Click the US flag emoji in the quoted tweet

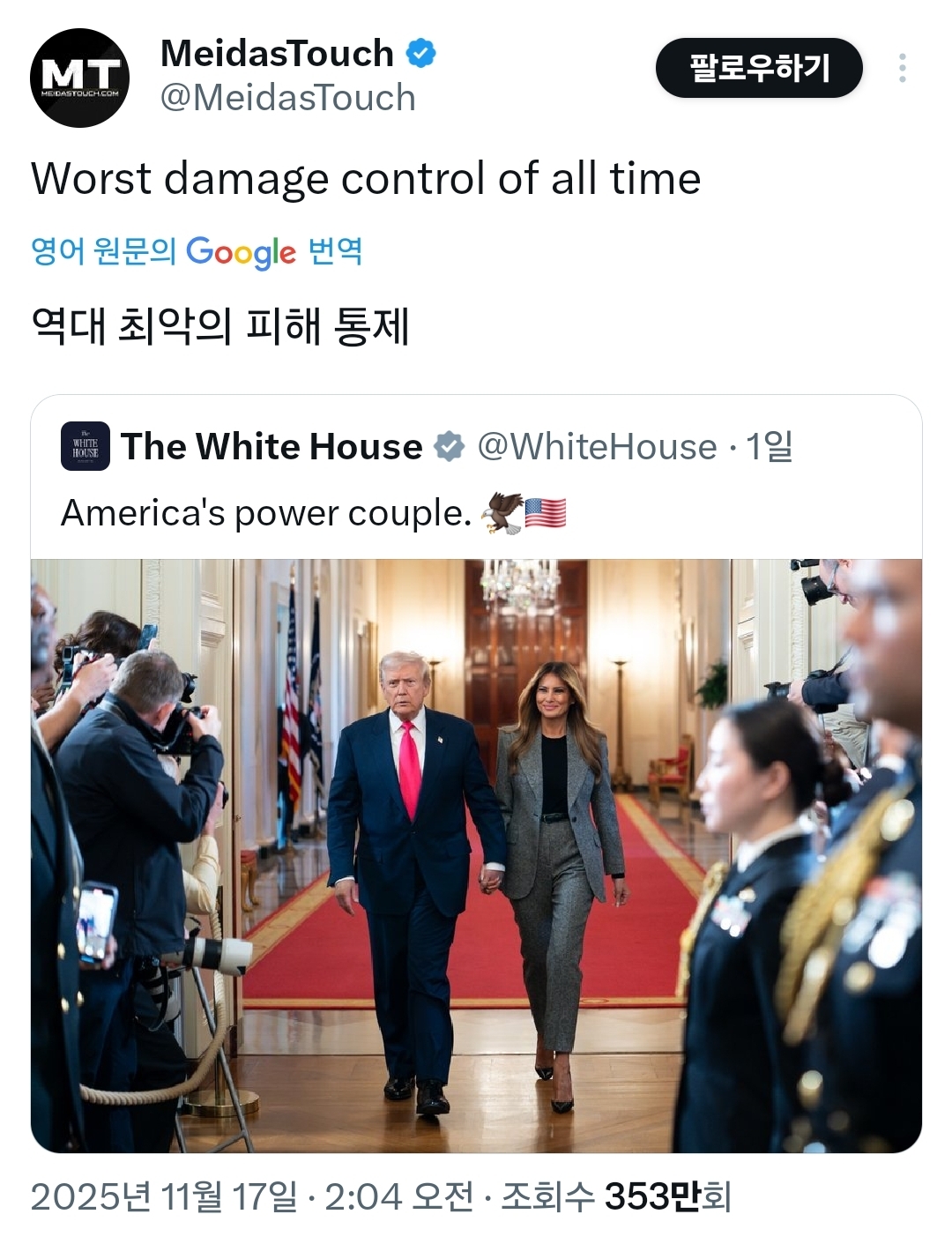click(546, 513)
